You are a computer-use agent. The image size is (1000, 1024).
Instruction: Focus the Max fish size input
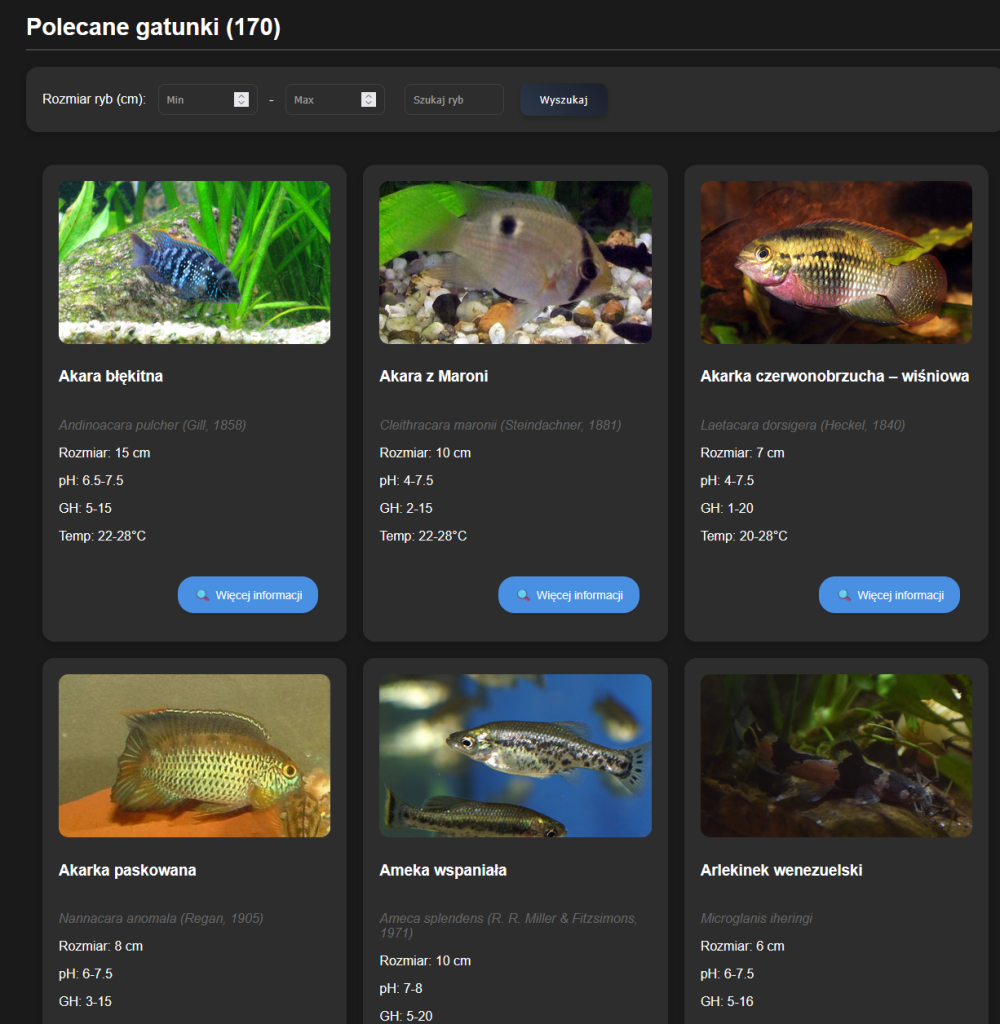(322, 99)
